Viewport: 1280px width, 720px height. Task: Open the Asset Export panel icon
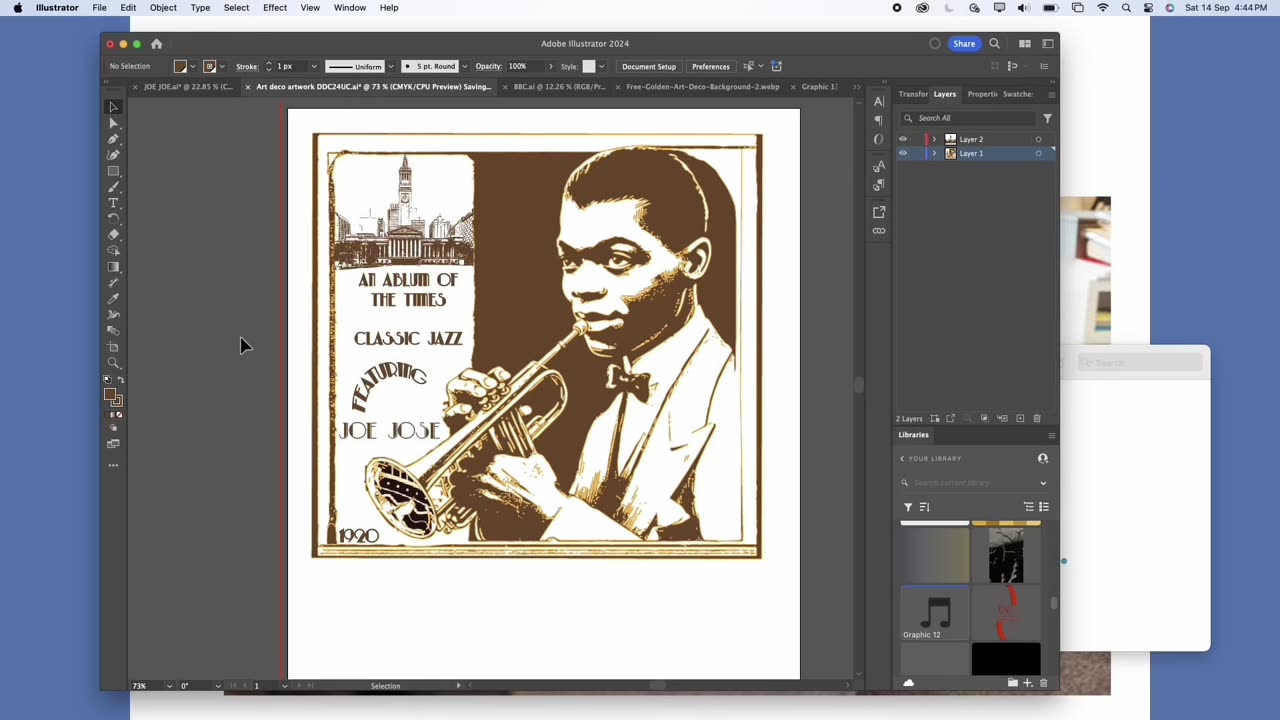pos(878,212)
